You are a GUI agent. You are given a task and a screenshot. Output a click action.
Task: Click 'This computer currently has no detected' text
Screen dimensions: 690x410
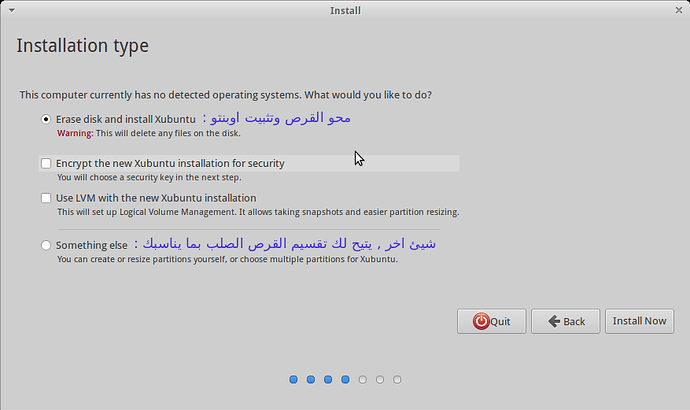[225, 95]
